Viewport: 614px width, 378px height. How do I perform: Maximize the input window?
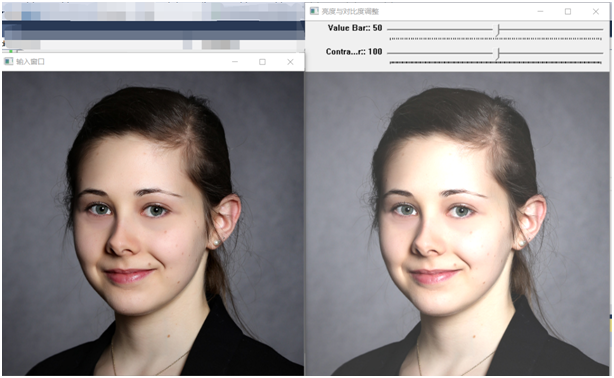pos(262,61)
